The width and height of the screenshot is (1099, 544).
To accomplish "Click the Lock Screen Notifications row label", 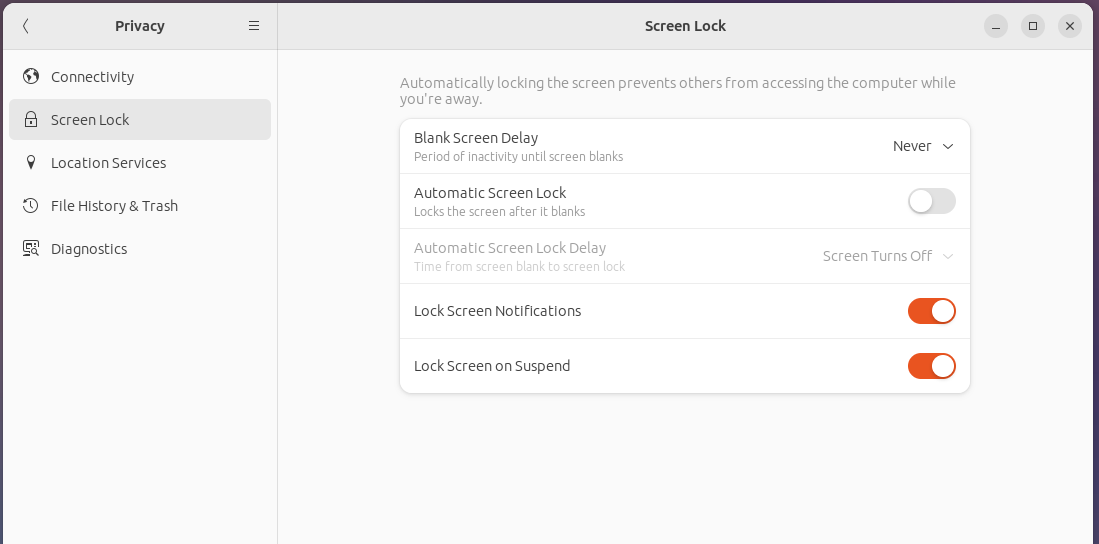I will tap(497, 311).
